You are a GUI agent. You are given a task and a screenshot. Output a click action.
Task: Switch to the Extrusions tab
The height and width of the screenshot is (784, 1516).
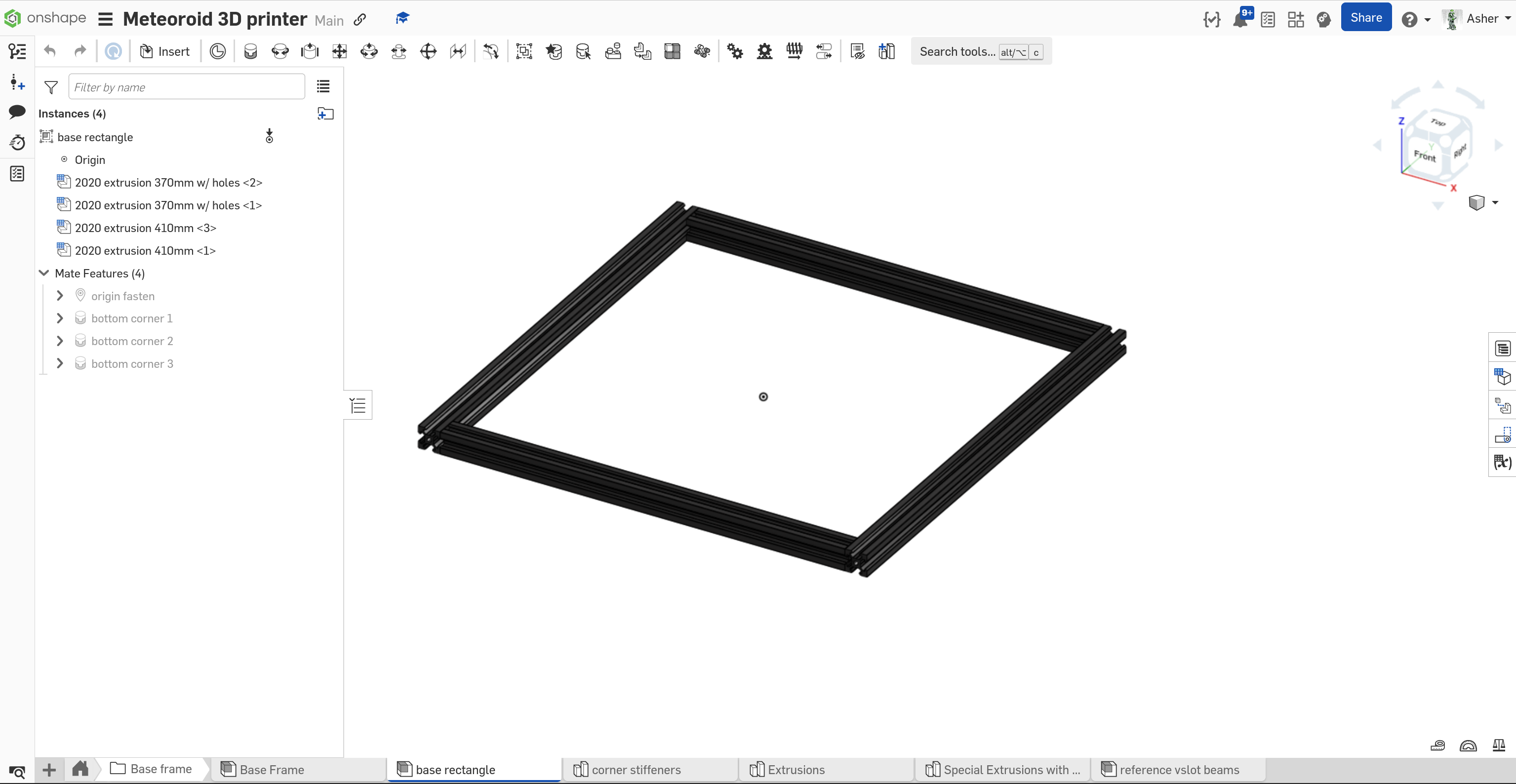click(796, 769)
